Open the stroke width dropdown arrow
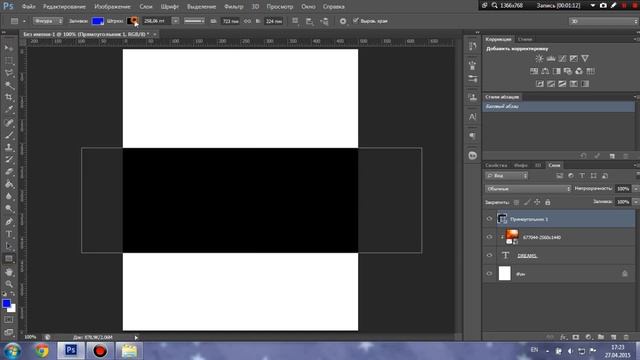Image resolution: width=640 pixels, height=360 pixels. (x=175, y=21)
